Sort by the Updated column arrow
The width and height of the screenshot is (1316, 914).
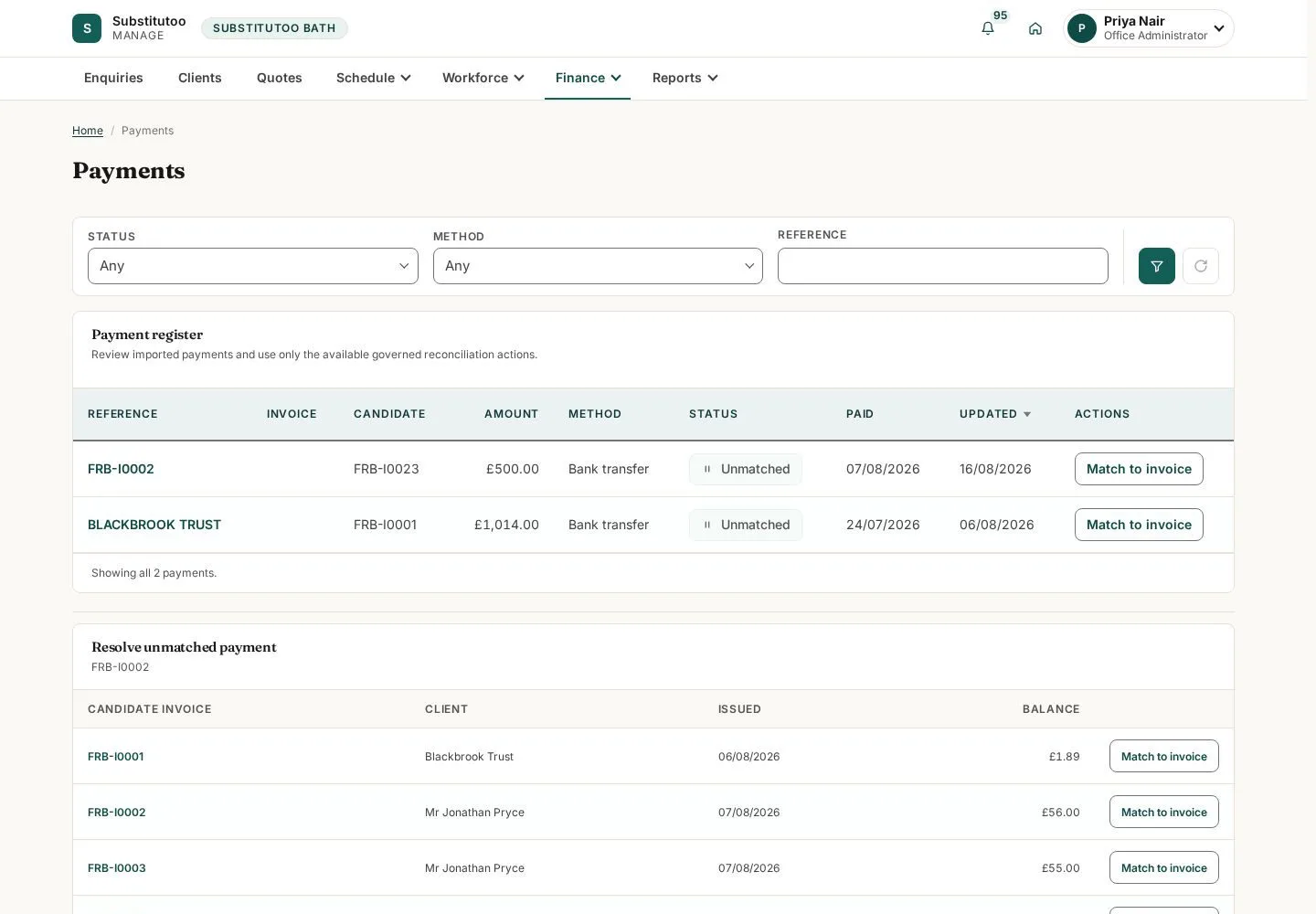click(x=1027, y=415)
